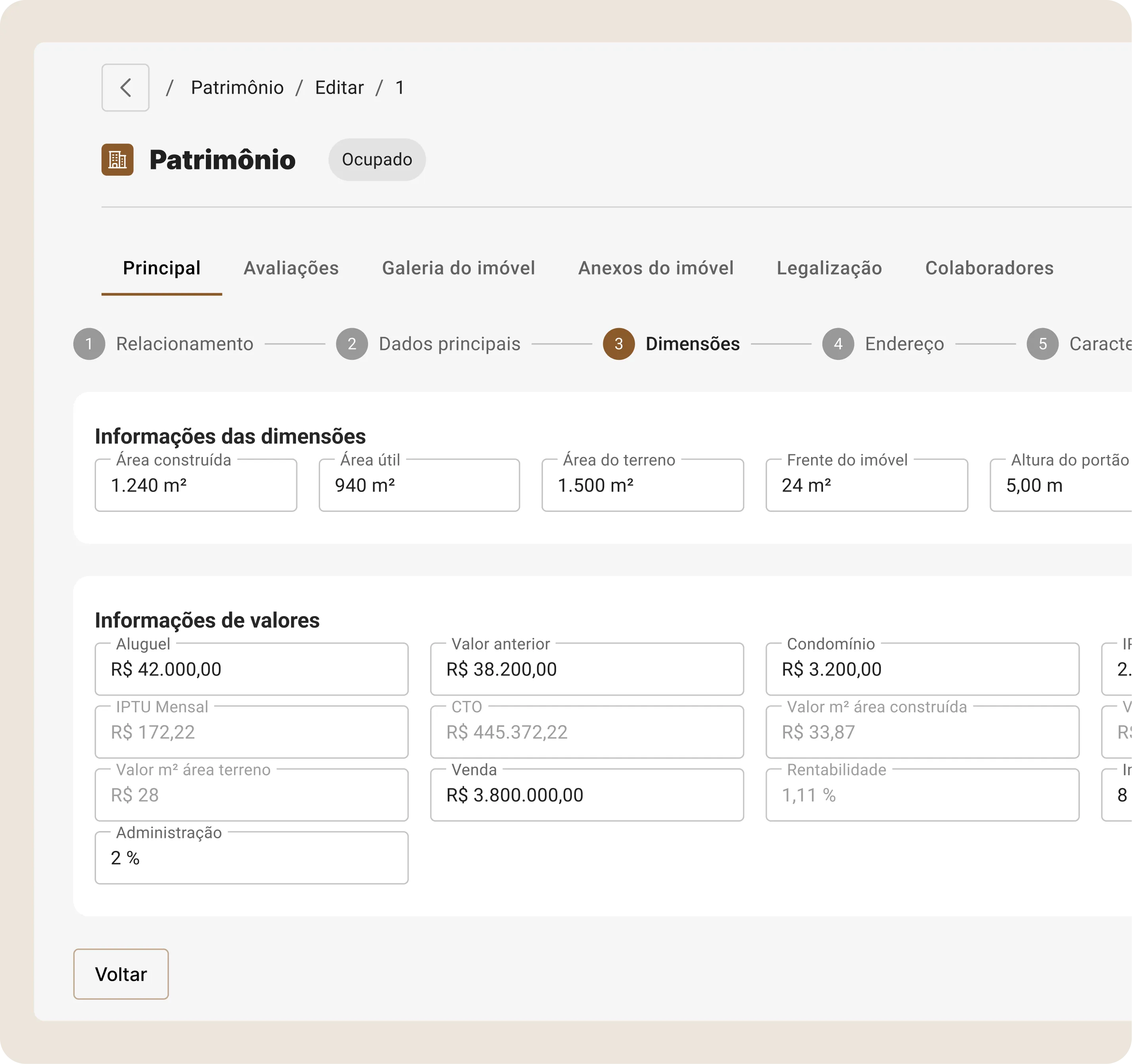The image size is (1132, 1064).
Task: Switch to Colaboradores tab
Action: click(x=989, y=268)
